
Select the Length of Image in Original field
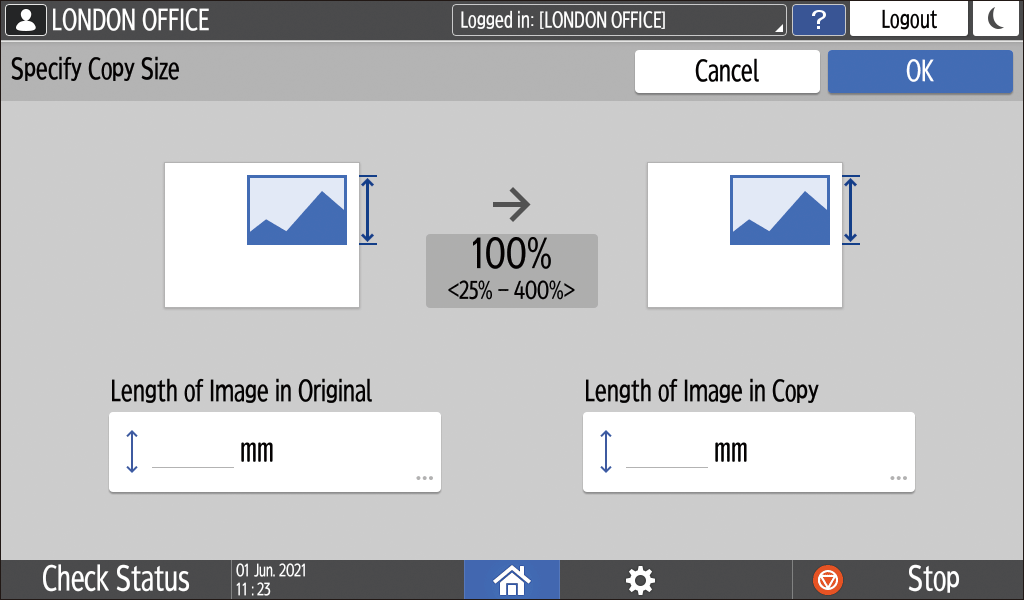(x=274, y=452)
